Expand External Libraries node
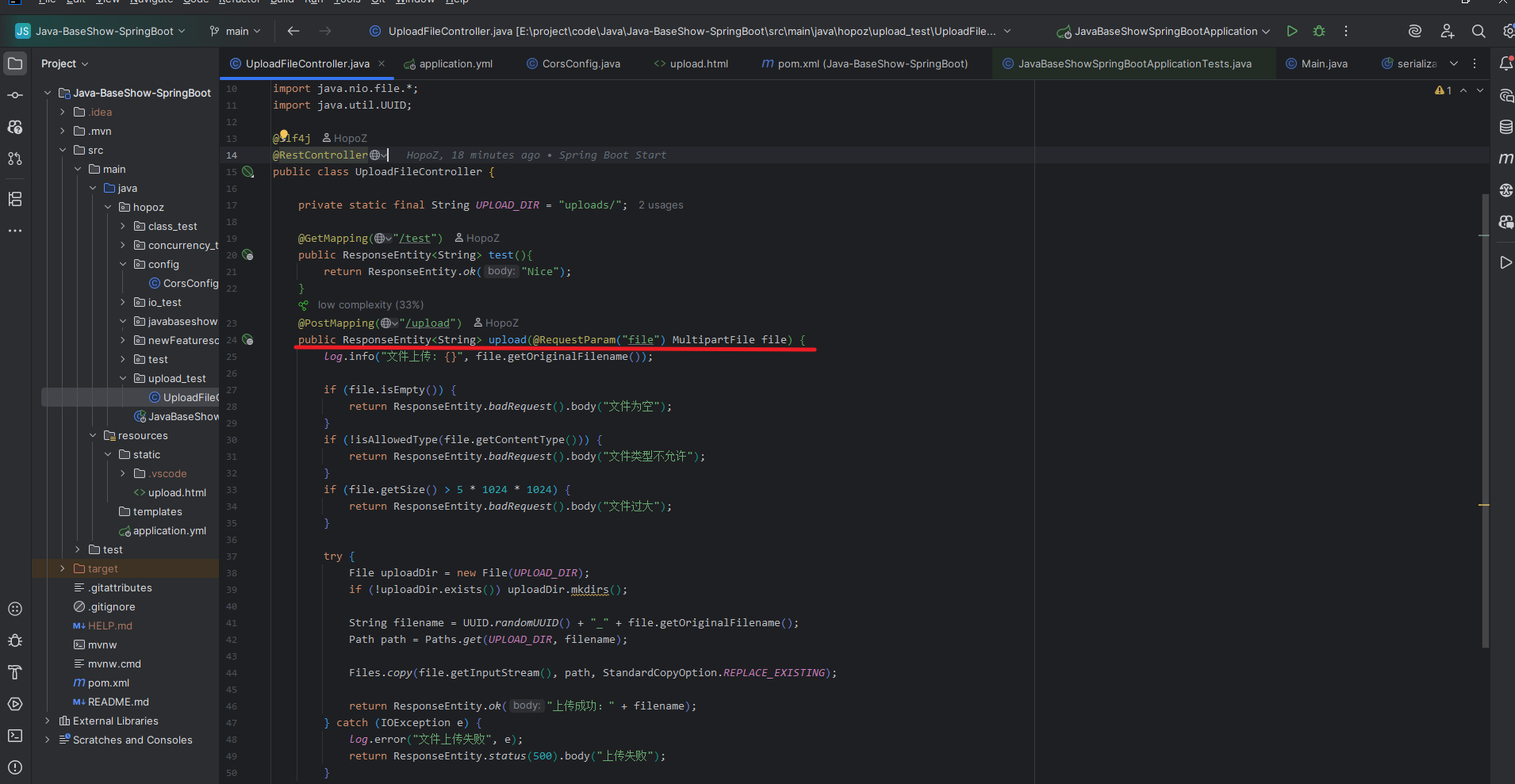This screenshot has width=1515, height=784. coord(48,721)
